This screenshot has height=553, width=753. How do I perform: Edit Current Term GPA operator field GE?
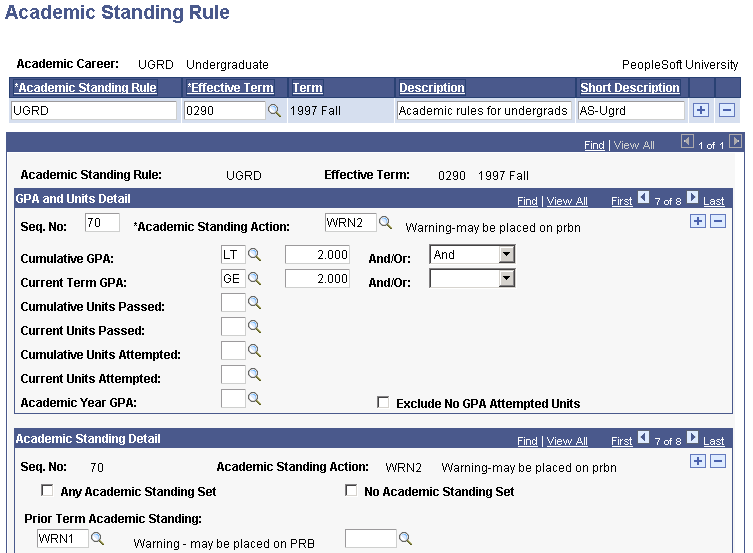233,278
